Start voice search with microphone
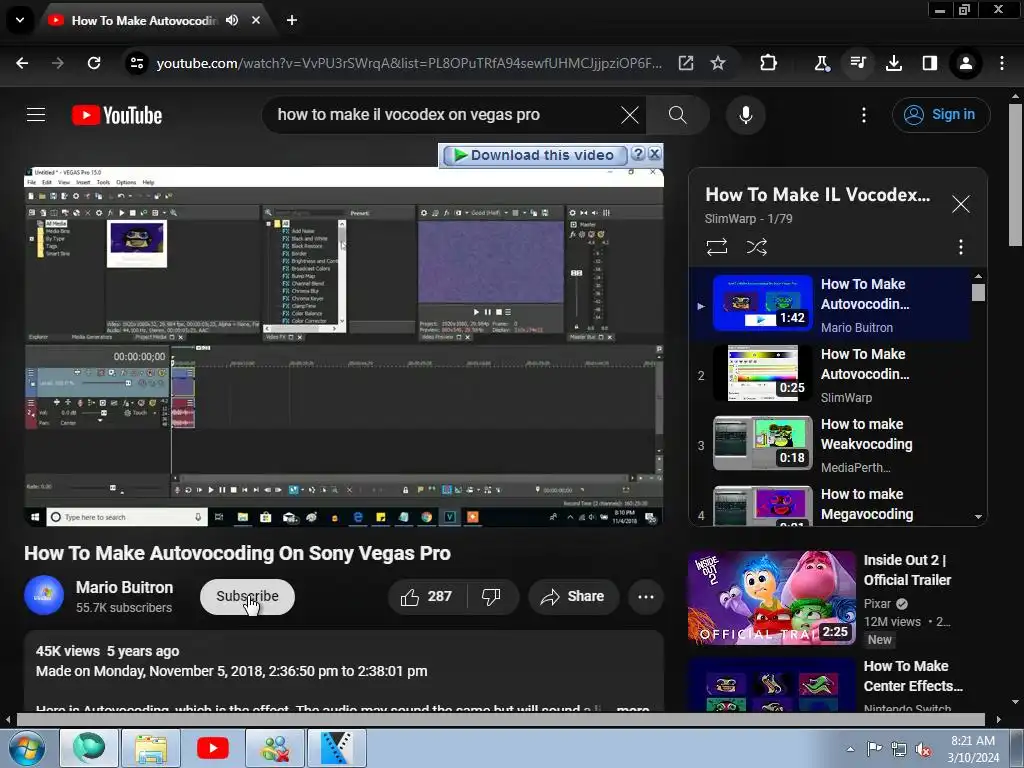1024x768 pixels. point(746,115)
